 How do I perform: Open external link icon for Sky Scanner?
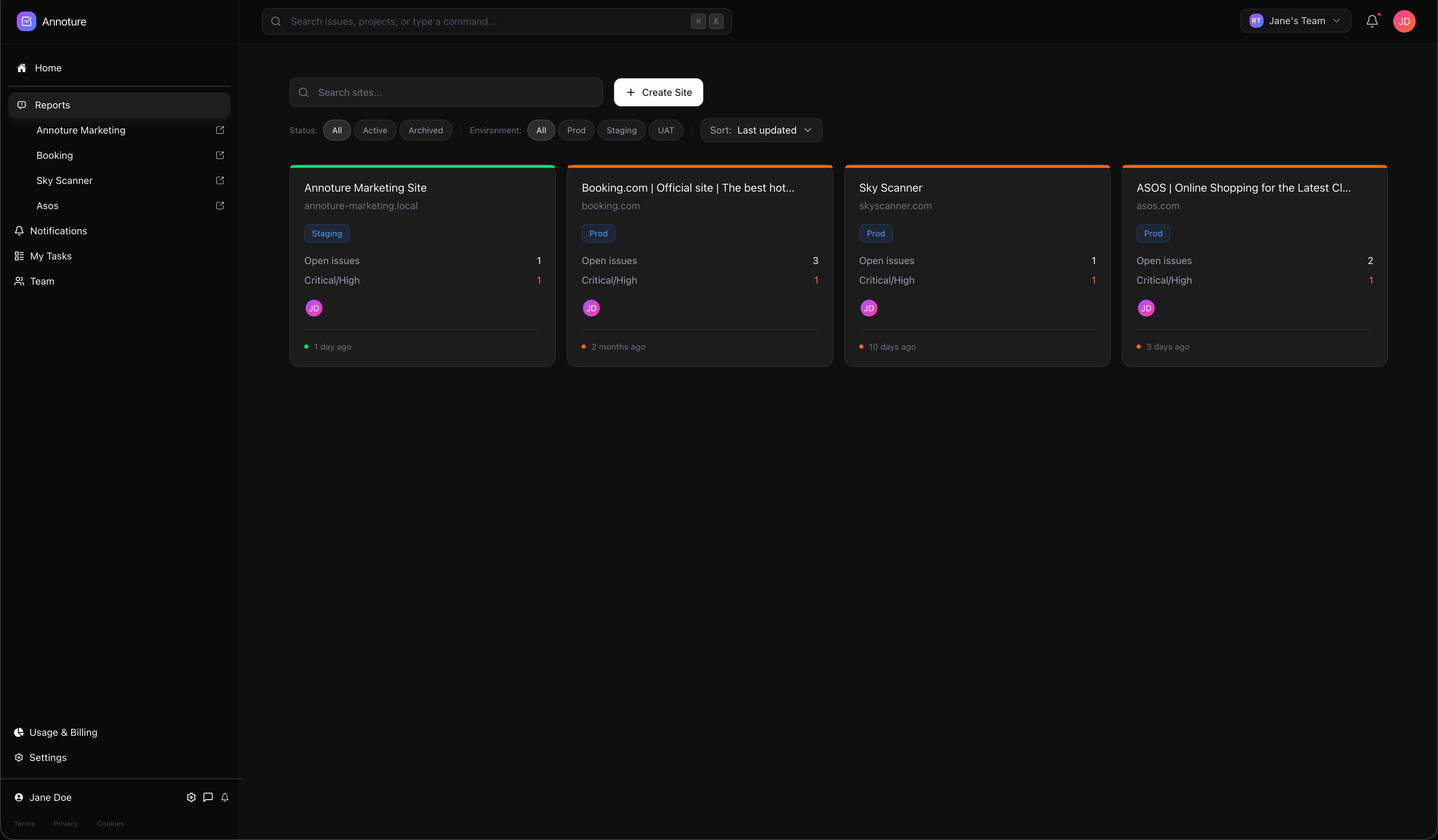click(220, 180)
